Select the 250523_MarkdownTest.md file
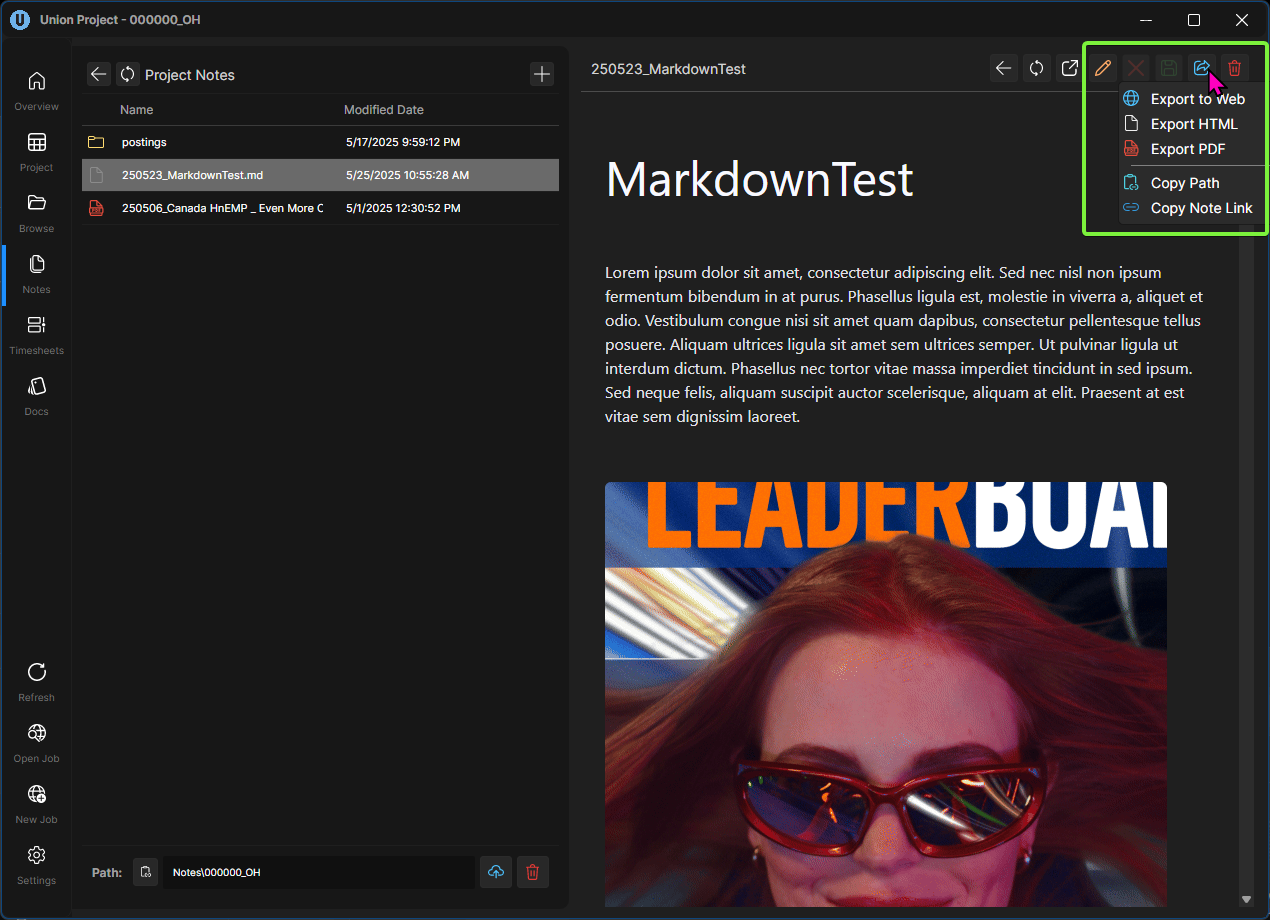Viewport: 1270px width, 920px height. point(320,175)
